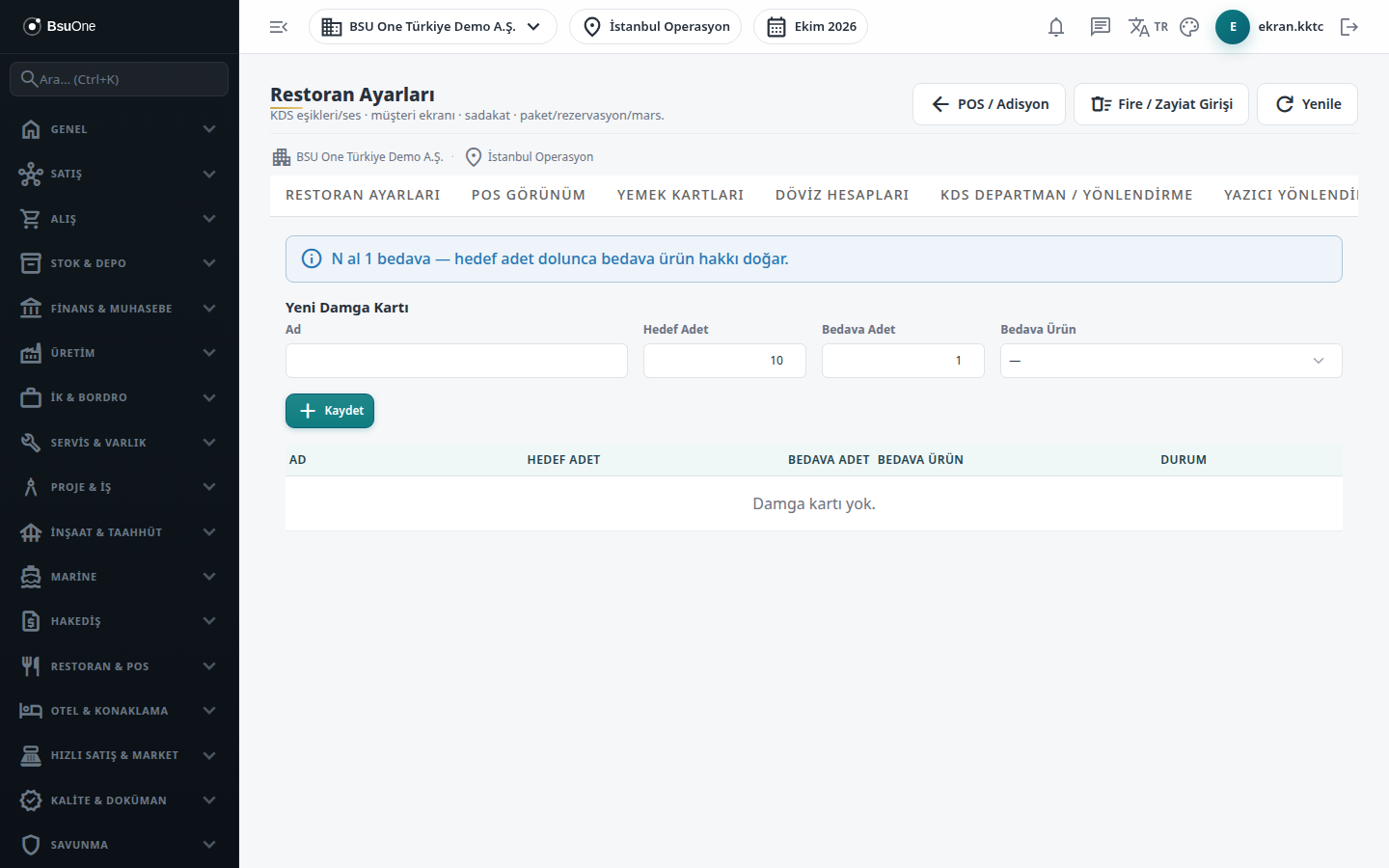Open the Bedava Ürün dropdown
The height and width of the screenshot is (868, 1389).
point(1171,361)
